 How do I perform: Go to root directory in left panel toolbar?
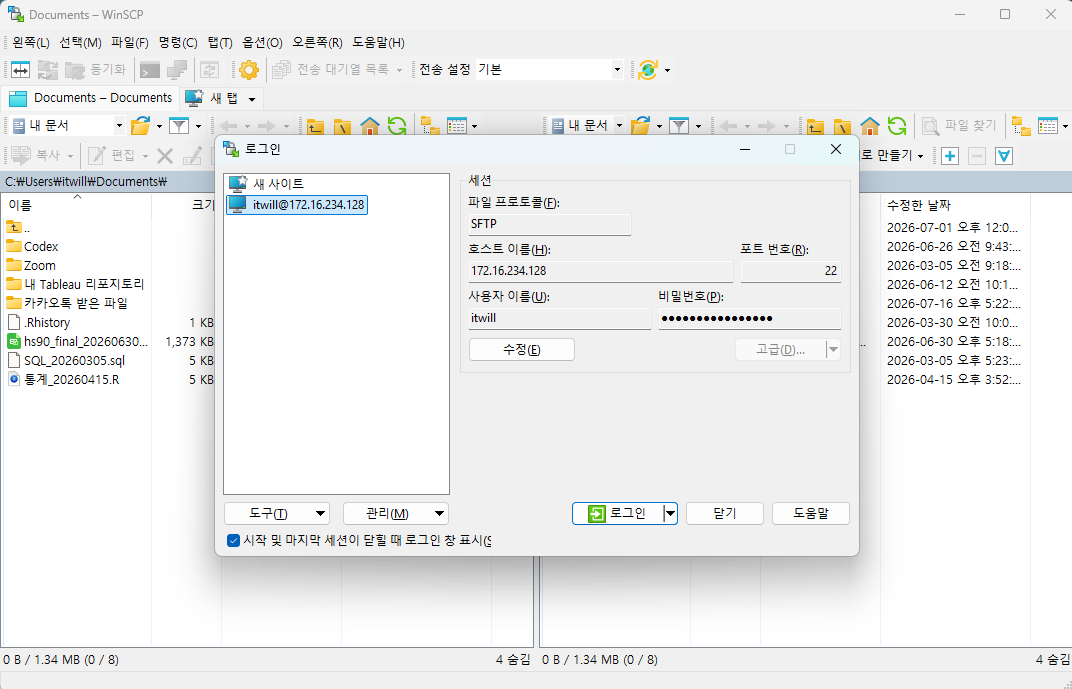tap(342, 126)
